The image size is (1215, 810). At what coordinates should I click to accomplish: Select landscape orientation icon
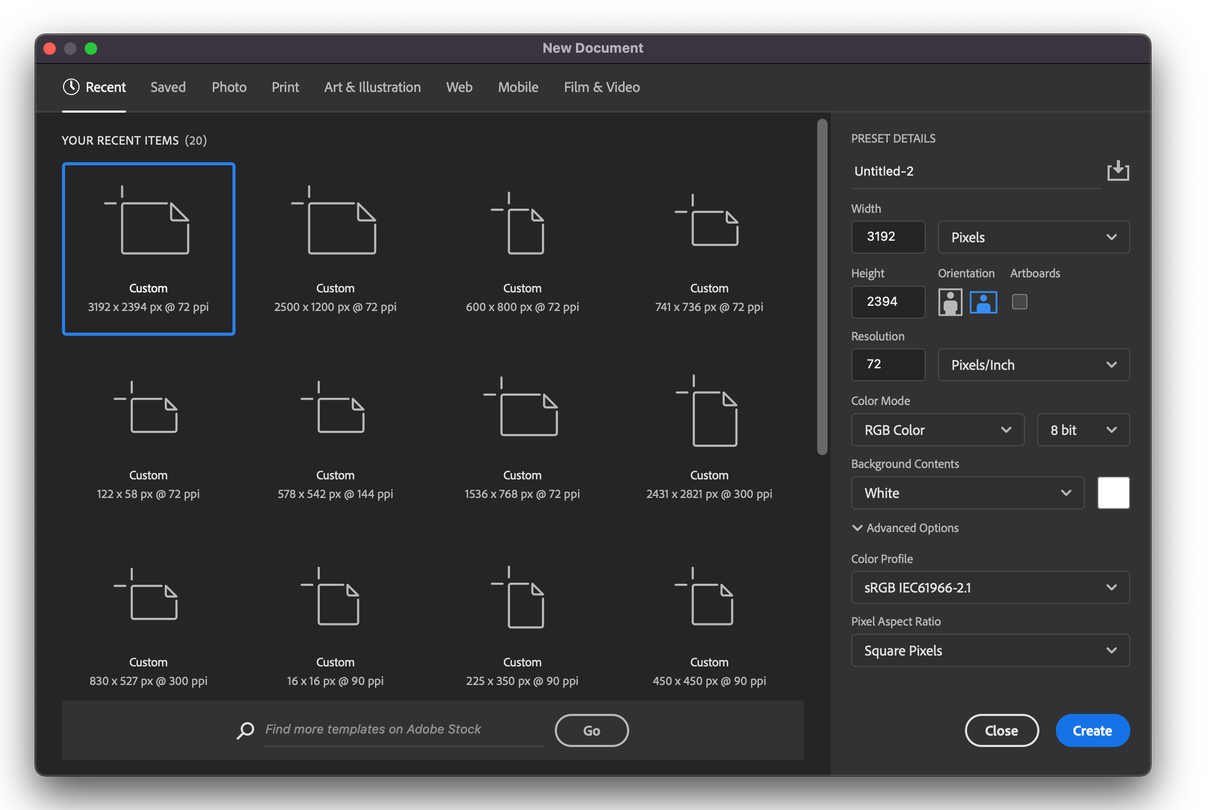pyautogui.click(x=983, y=302)
